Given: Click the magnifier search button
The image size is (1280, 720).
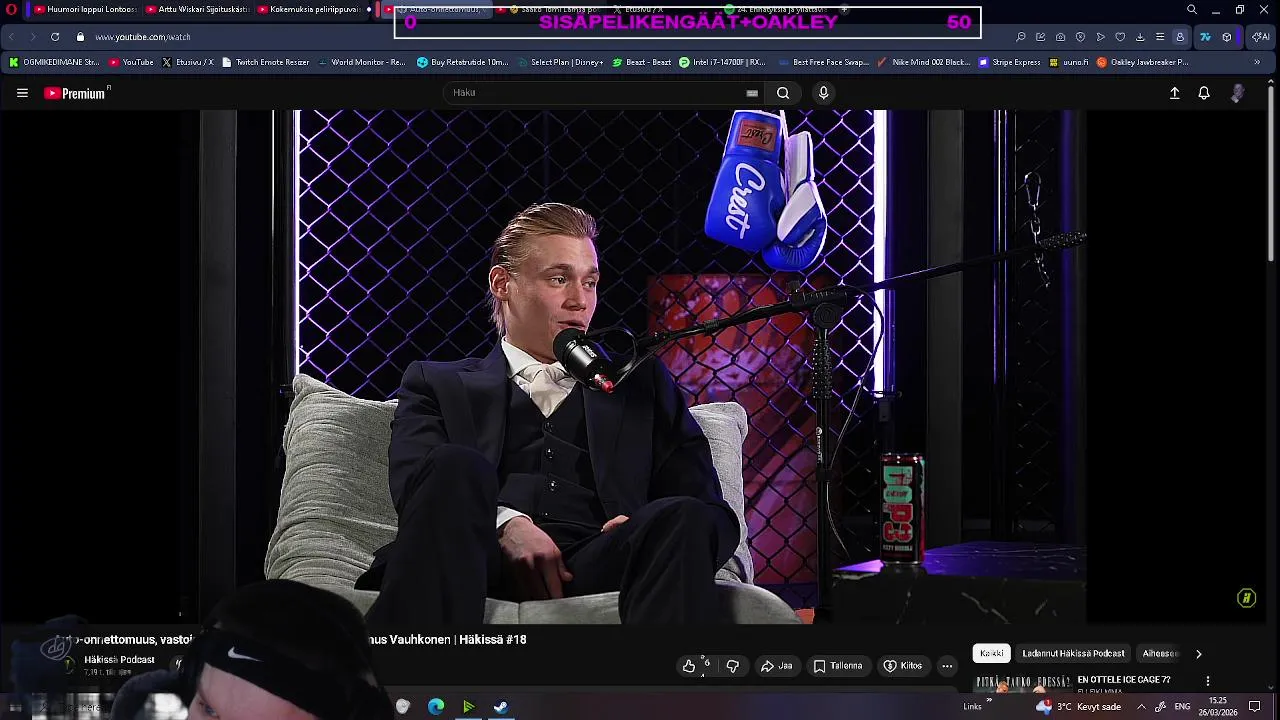Looking at the screenshot, I should (x=783, y=93).
